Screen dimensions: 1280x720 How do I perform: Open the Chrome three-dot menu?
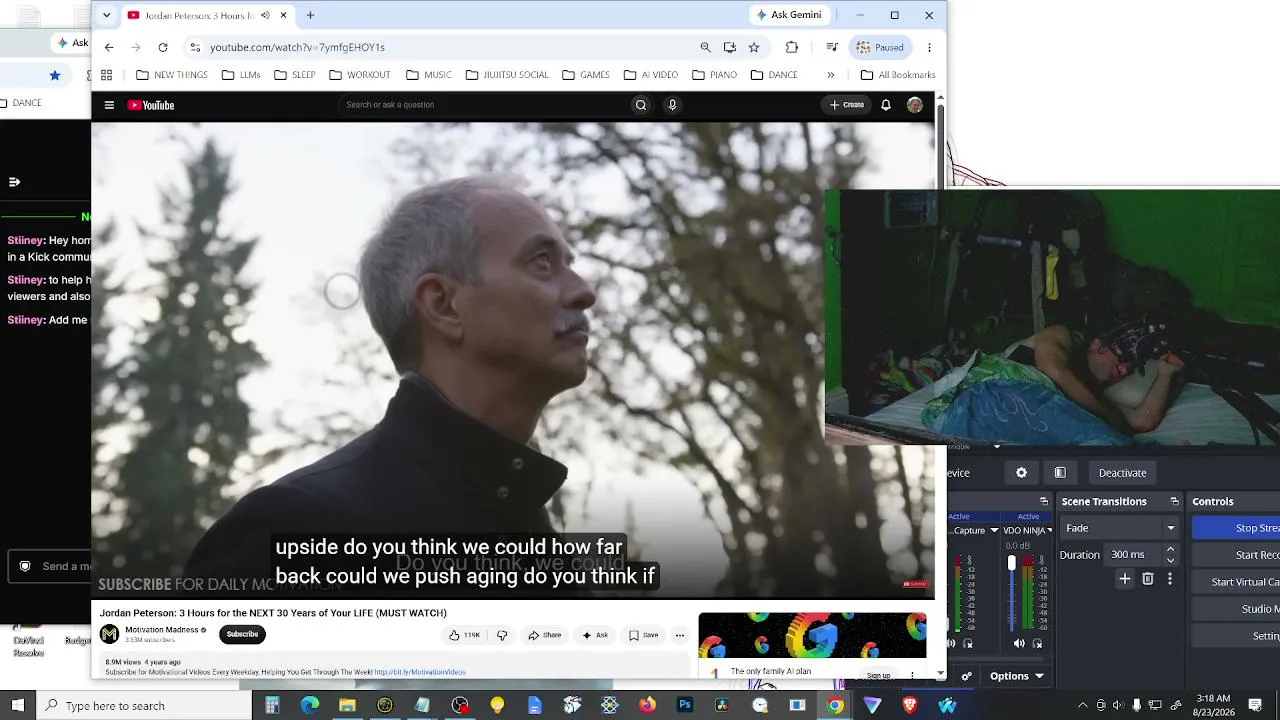coord(929,47)
